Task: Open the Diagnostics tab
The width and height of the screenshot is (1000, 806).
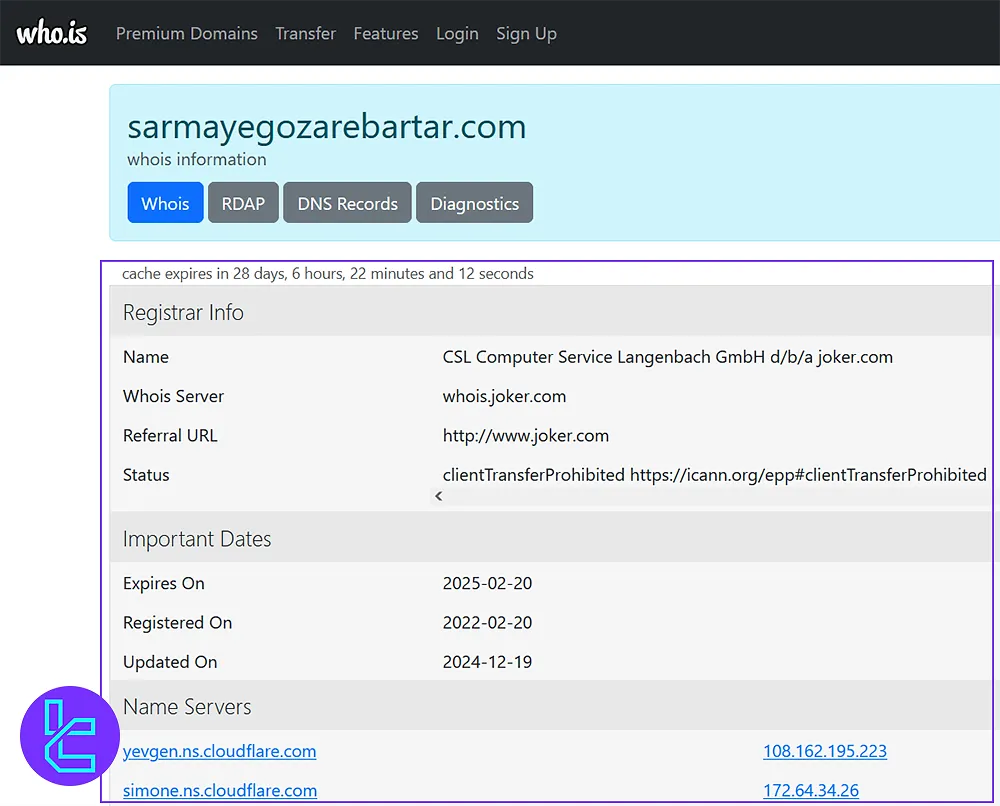Action: point(474,202)
